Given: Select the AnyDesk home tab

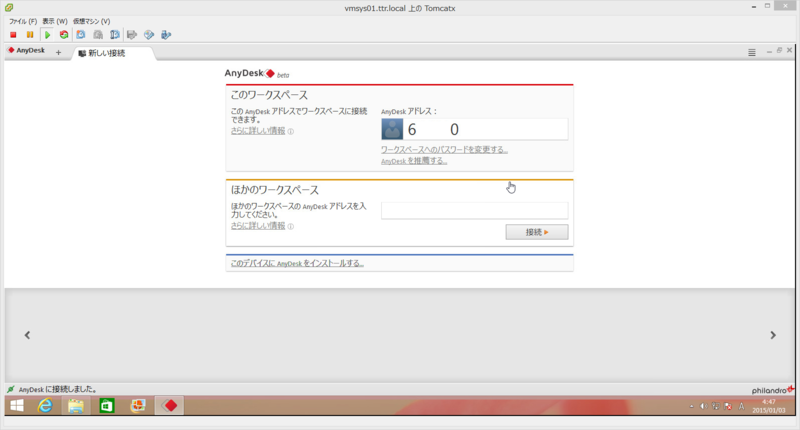Looking at the screenshot, I should pyautogui.click(x=27, y=50).
